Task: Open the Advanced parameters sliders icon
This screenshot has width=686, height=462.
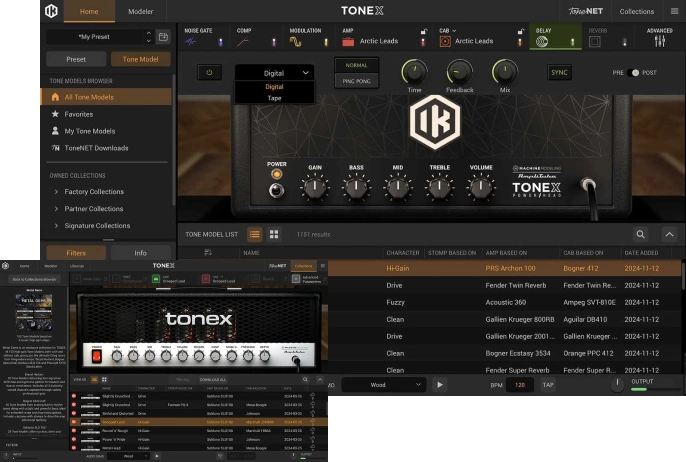Action: pos(659,42)
